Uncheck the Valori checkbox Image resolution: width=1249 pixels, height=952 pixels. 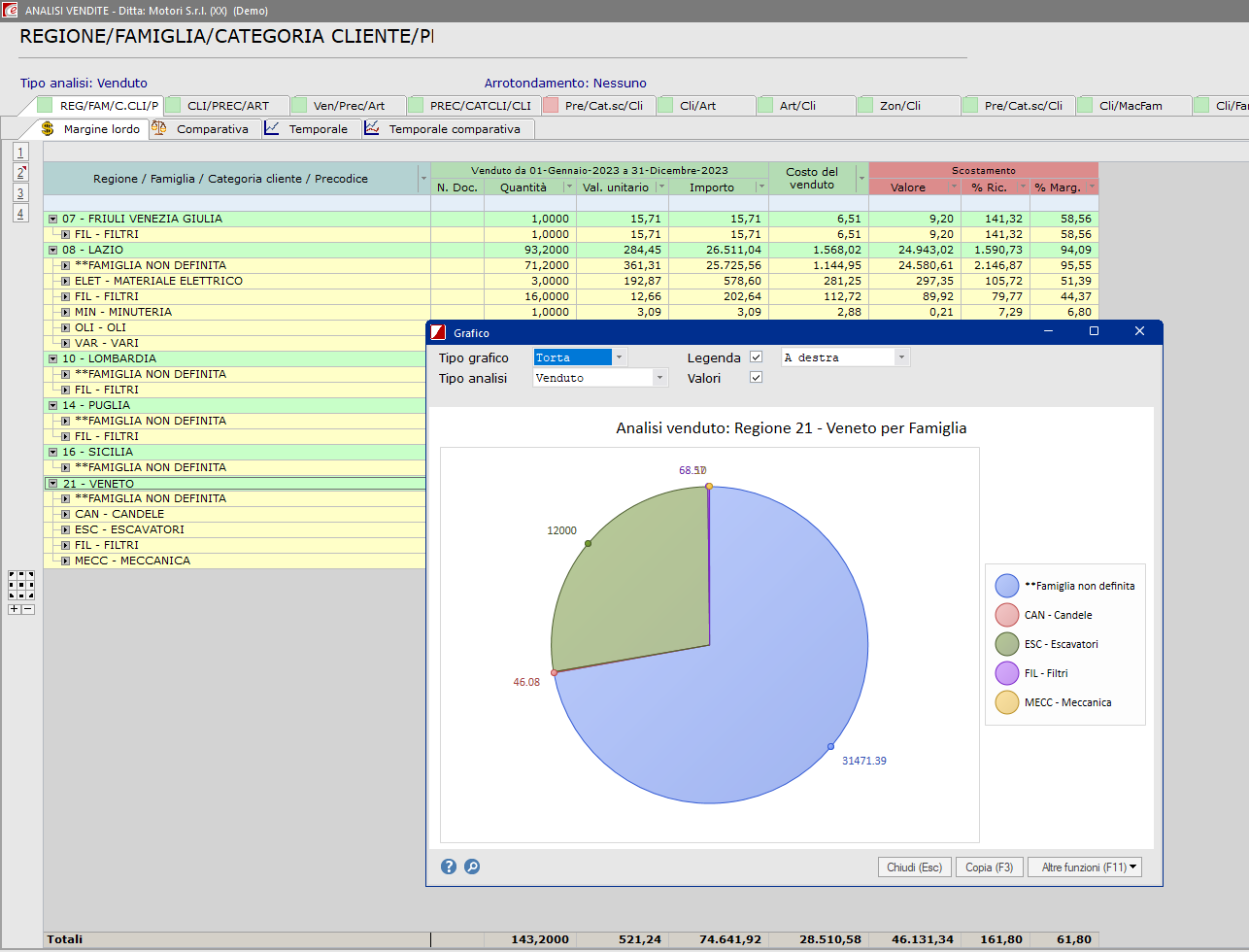click(756, 378)
